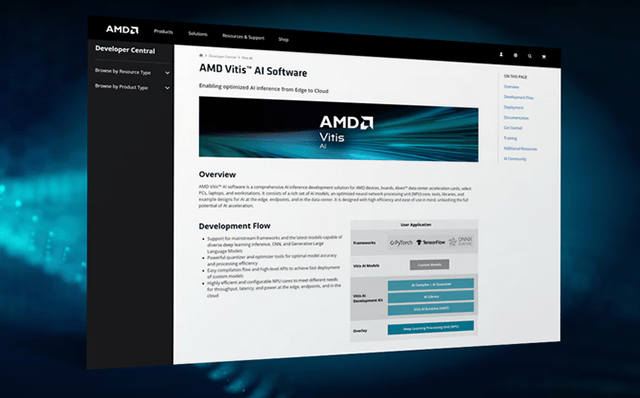The width and height of the screenshot is (640, 398).
Task: Click the Vitis AI Models row label
Action: (x=366, y=266)
